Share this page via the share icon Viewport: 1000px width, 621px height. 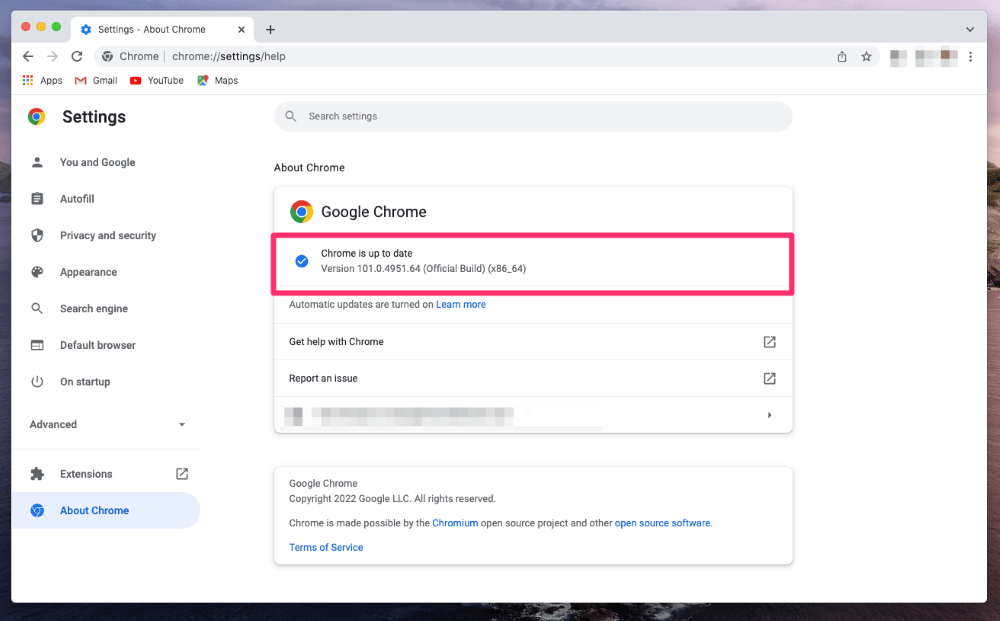pyautogui.click(x=842, y=57)
